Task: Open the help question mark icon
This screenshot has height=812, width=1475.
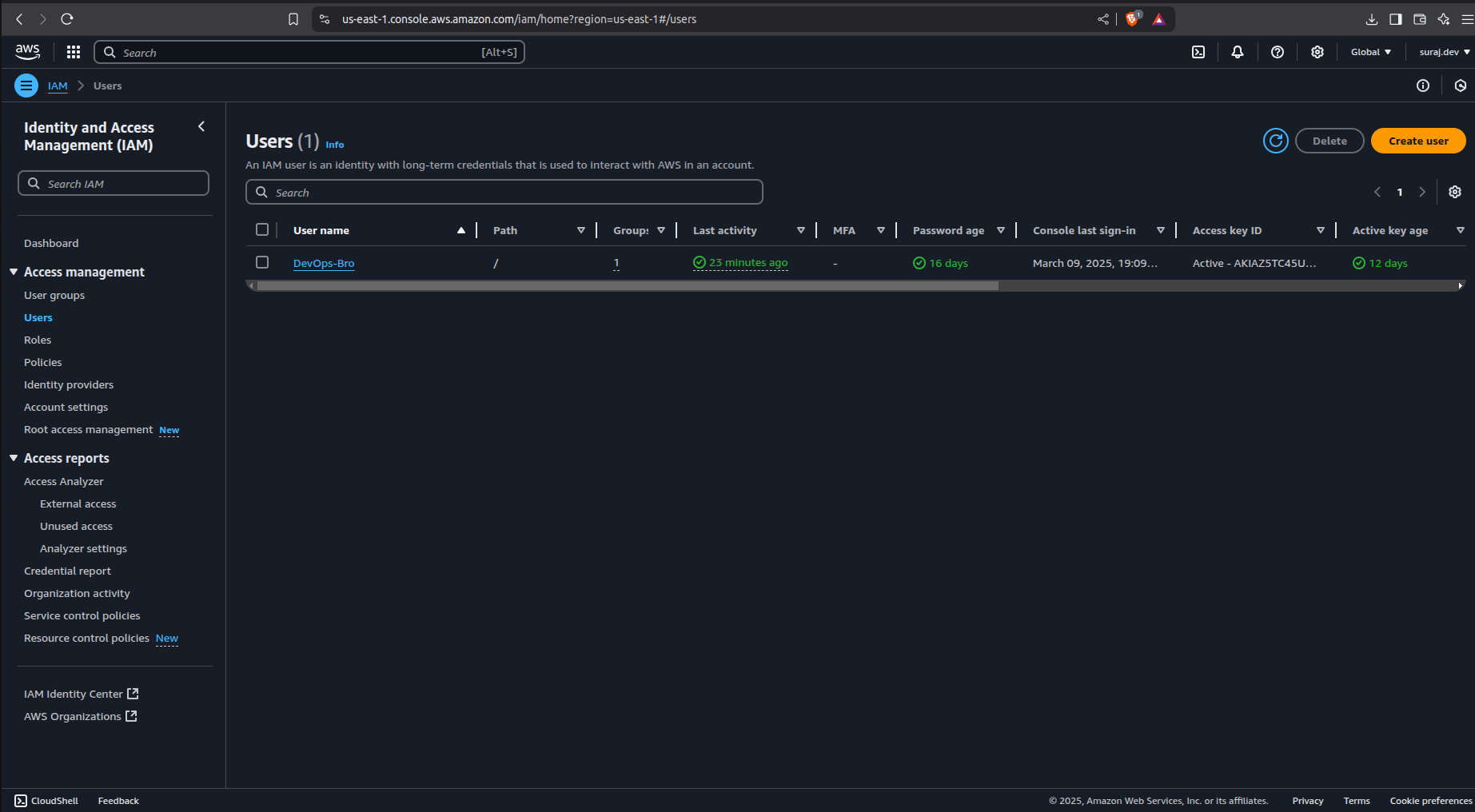Action: pos(1278,52)
